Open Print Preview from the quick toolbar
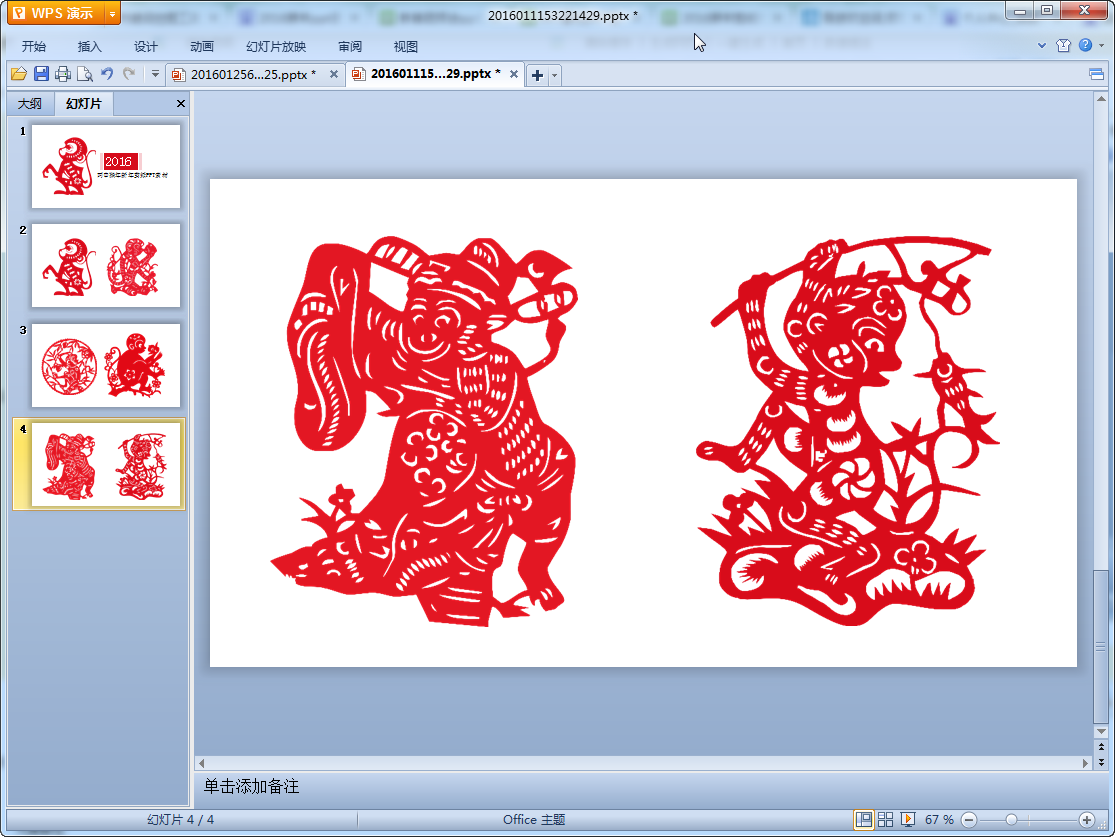 tap(85, 74)
